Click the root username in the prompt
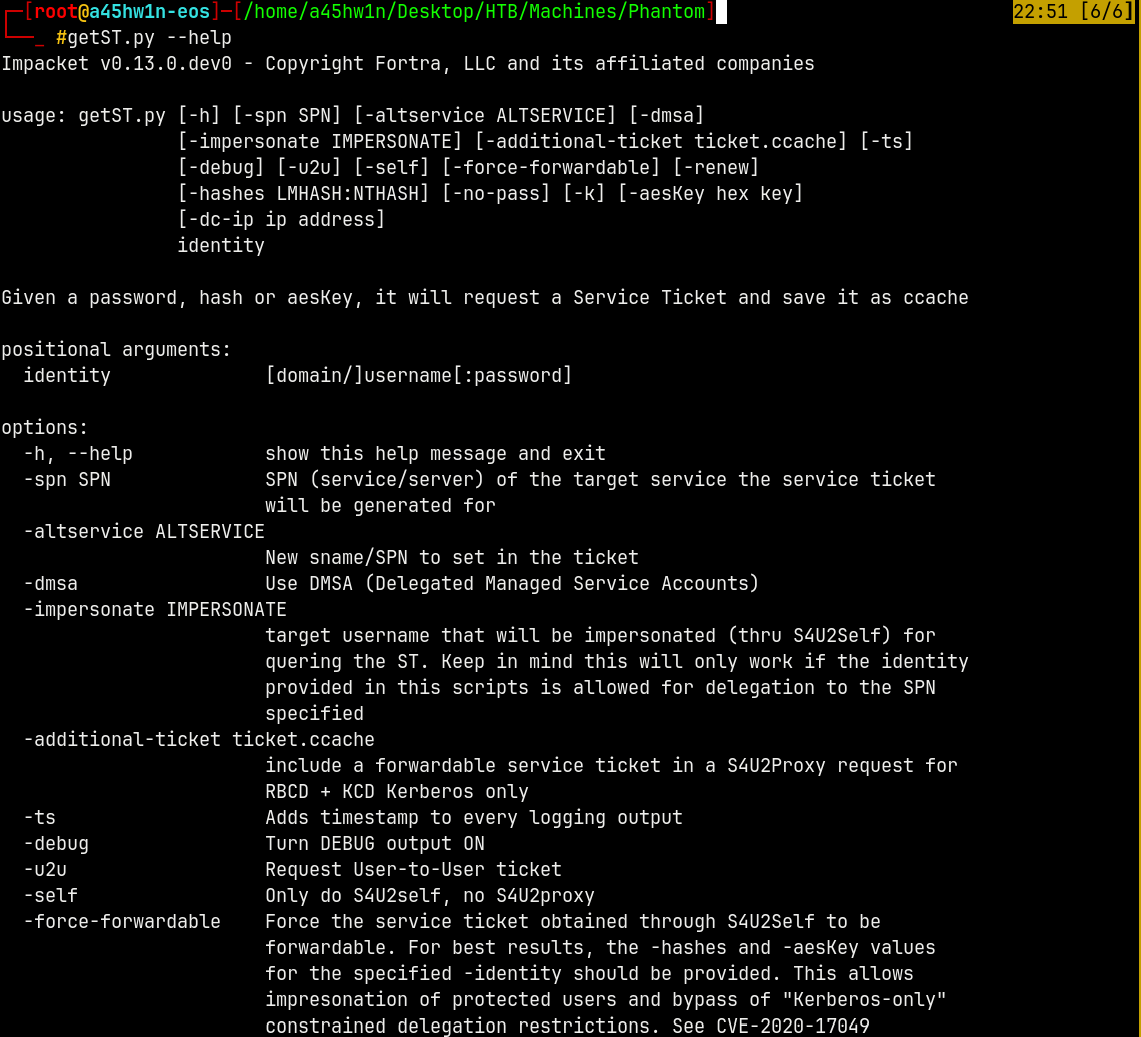 tap(56, 12)
